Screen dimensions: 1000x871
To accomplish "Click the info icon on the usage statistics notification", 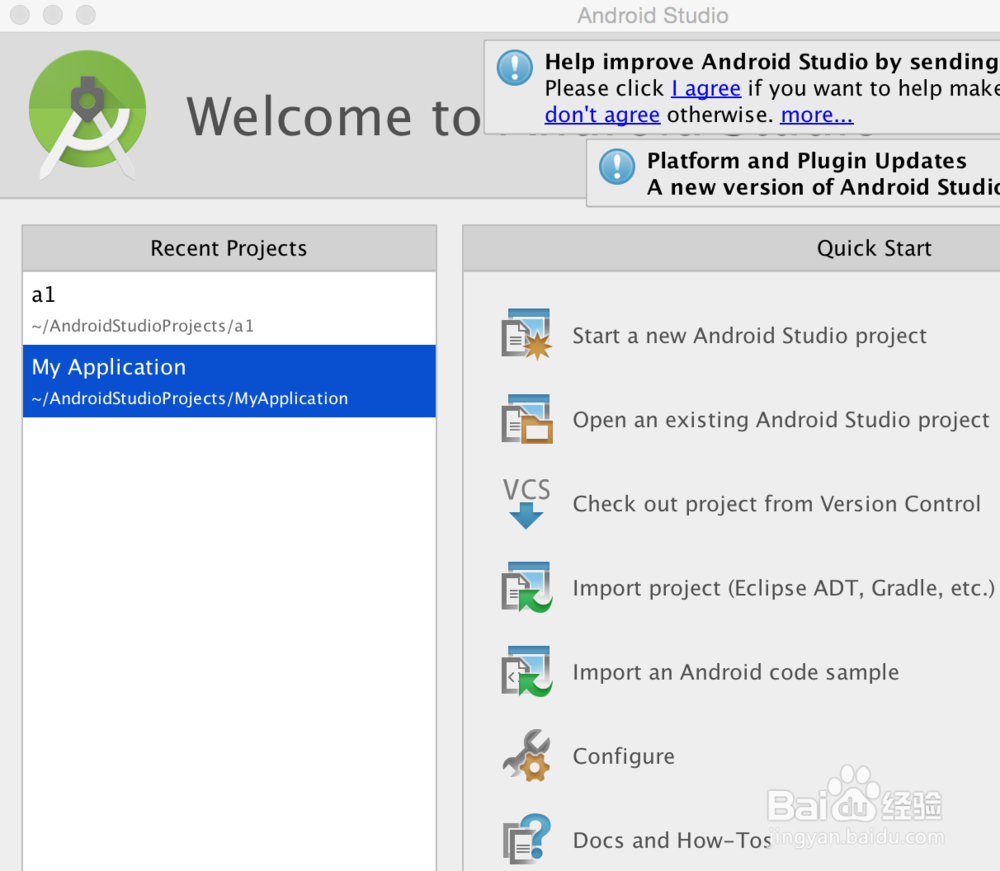I will coord(513,67).
